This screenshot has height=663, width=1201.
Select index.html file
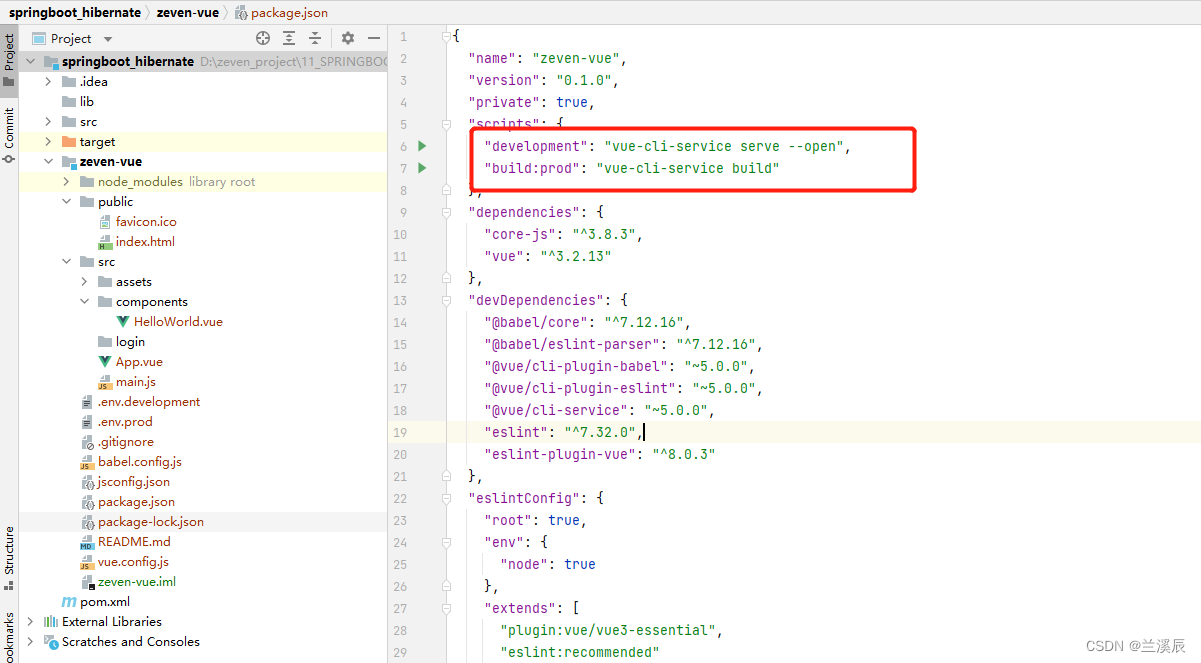137,241
